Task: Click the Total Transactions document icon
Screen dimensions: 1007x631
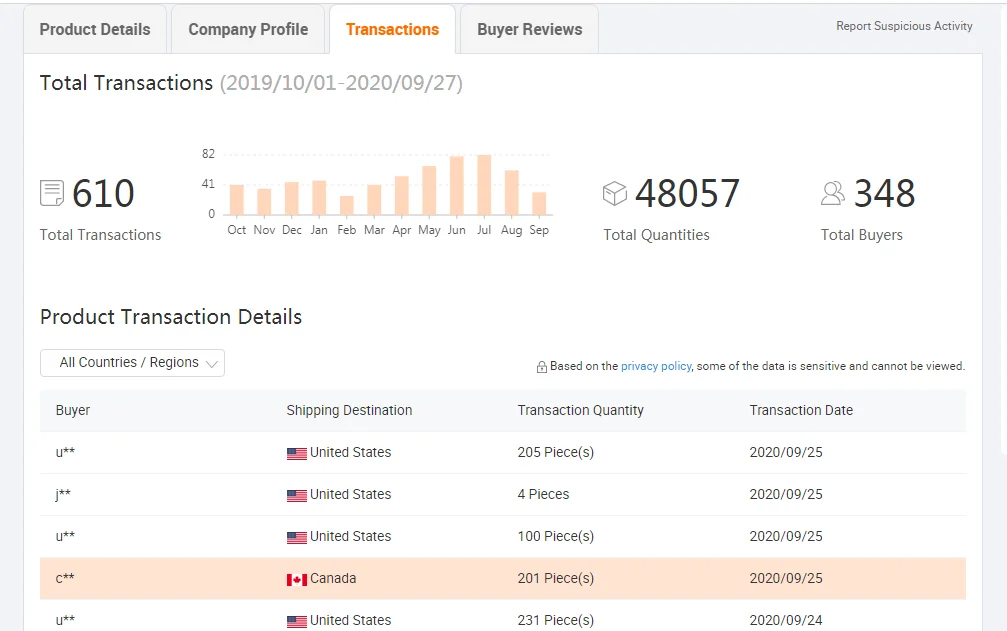Action: coord(52,193)
